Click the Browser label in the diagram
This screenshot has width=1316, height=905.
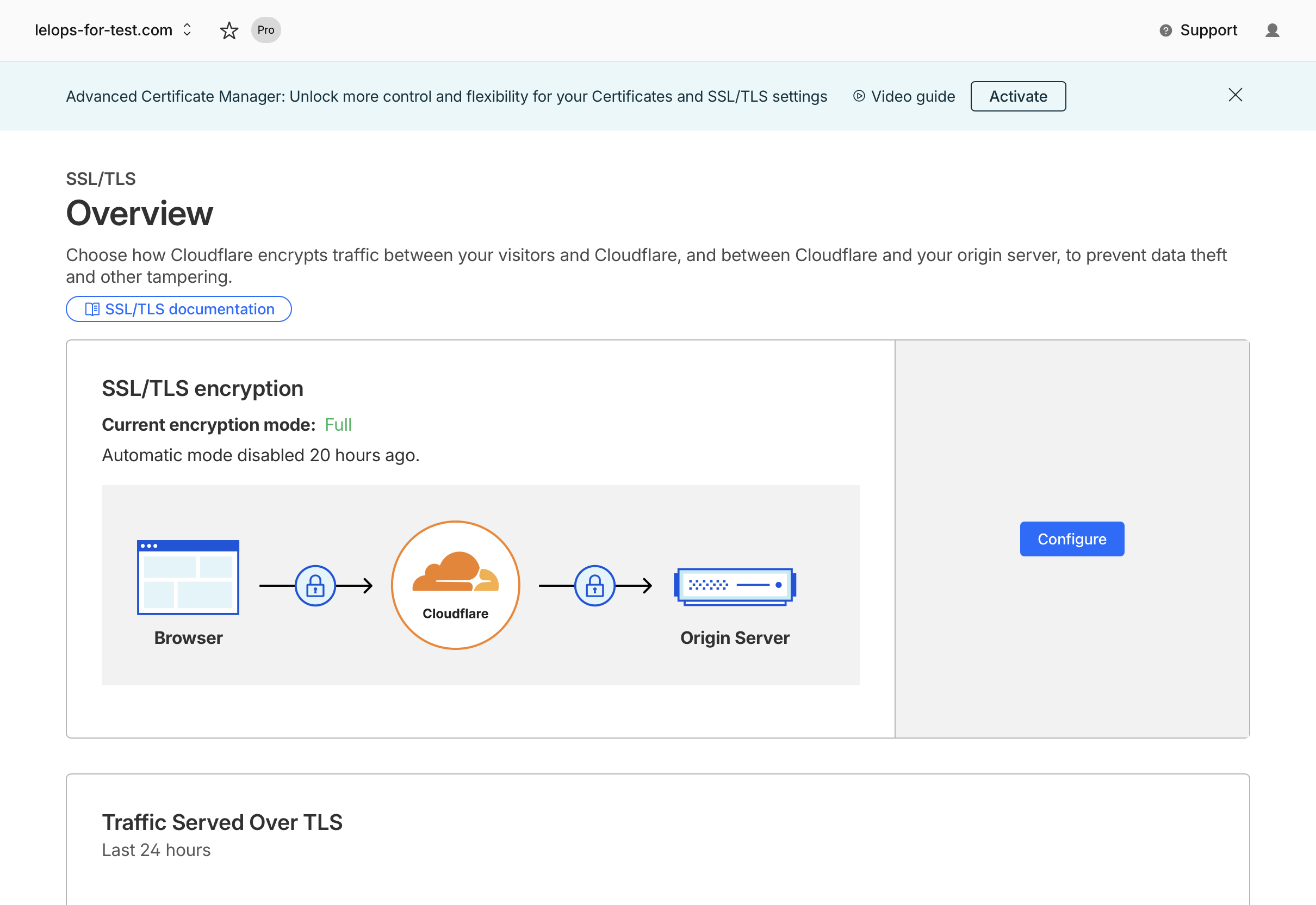pos(189,638)
